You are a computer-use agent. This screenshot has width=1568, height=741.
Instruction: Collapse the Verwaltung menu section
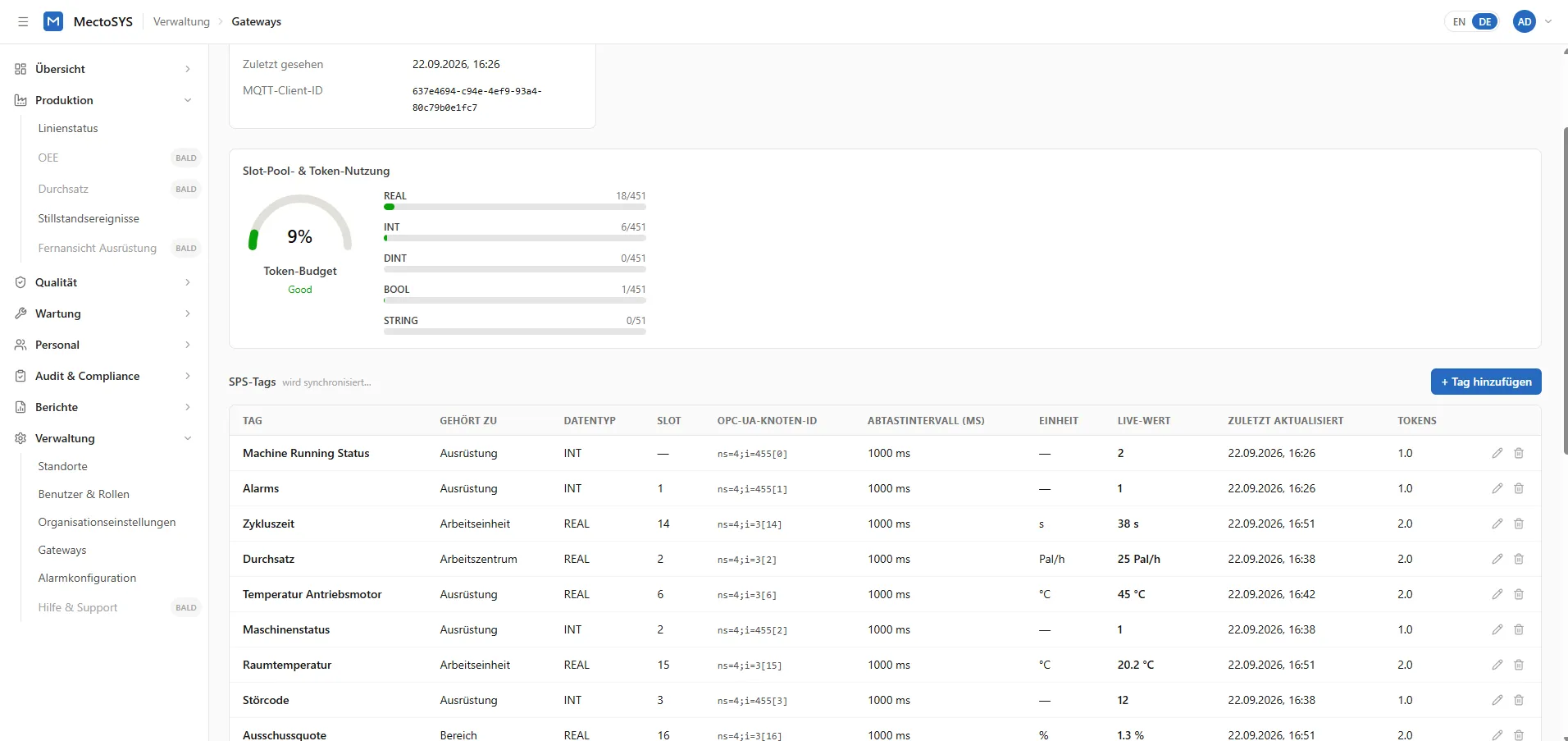pos(105,438)
